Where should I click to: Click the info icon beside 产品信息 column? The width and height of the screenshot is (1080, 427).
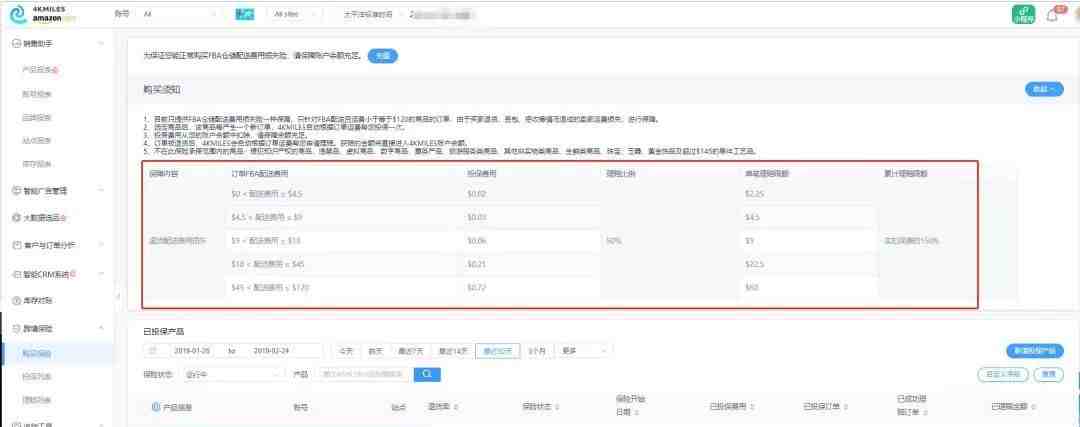pos(155,407)
